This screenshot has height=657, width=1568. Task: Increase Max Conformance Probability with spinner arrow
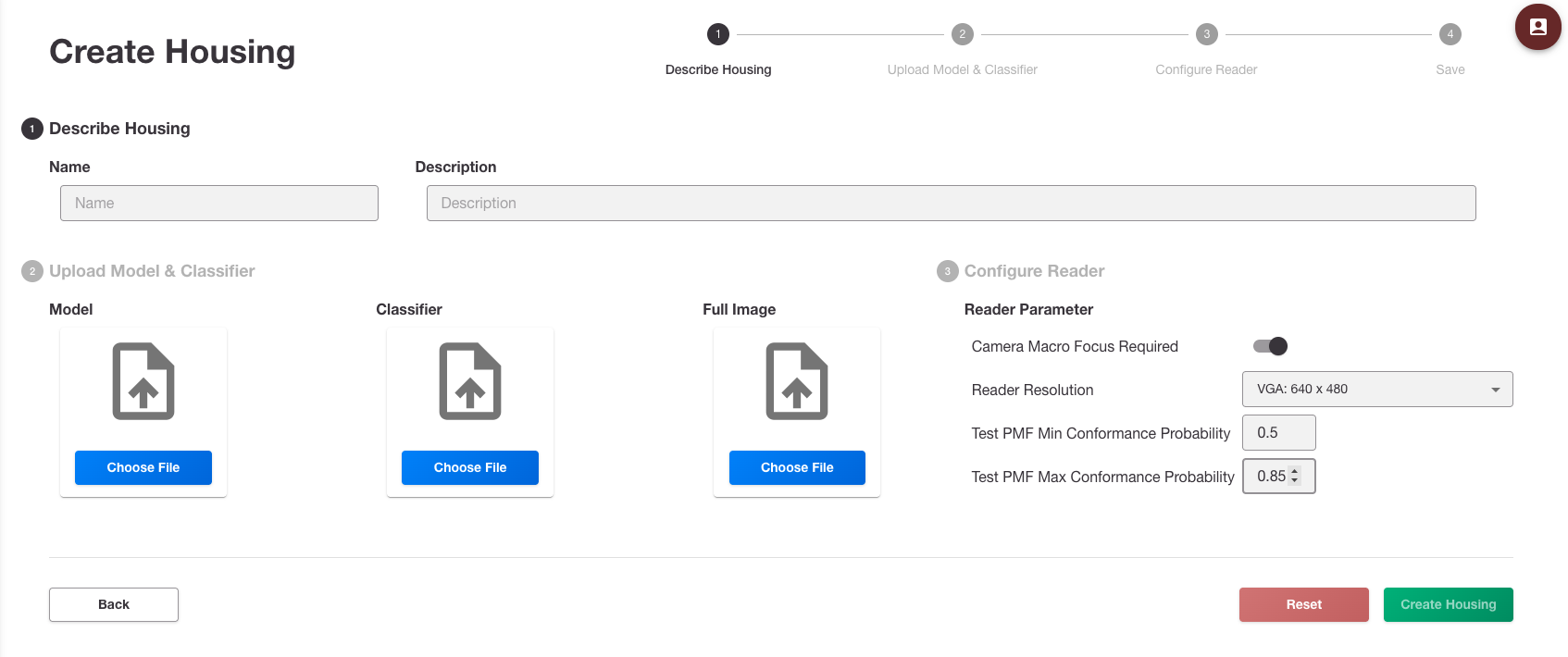tap(1295, 471)
